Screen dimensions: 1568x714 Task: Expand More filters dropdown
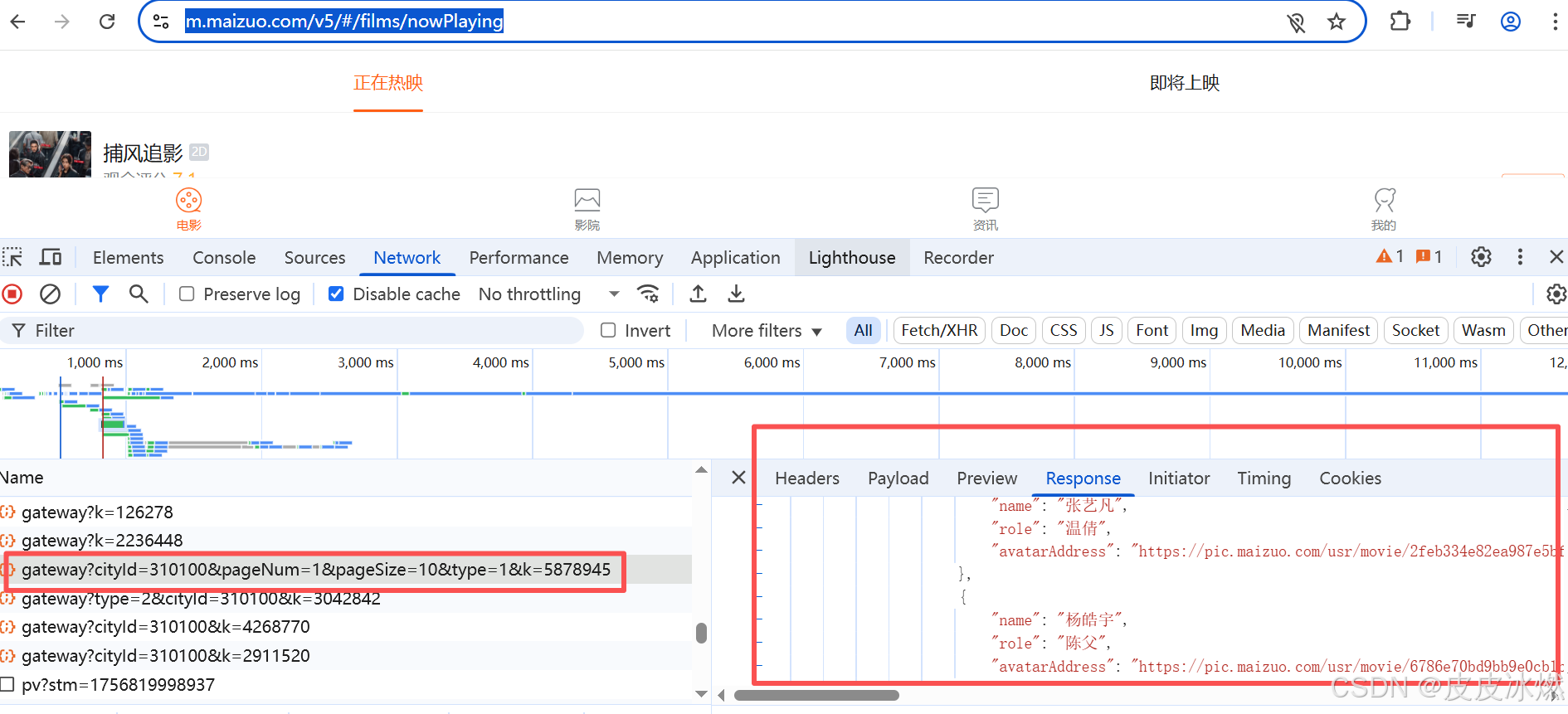[x=767, y=330]
